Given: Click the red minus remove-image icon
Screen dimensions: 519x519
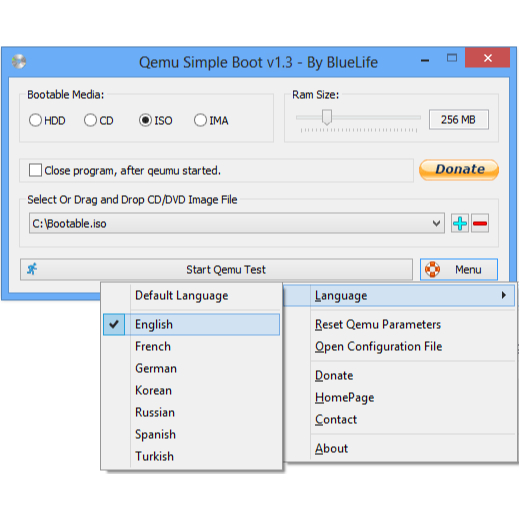Looking at the screenshot, I should pyautogui.click(x=480, y=223).
